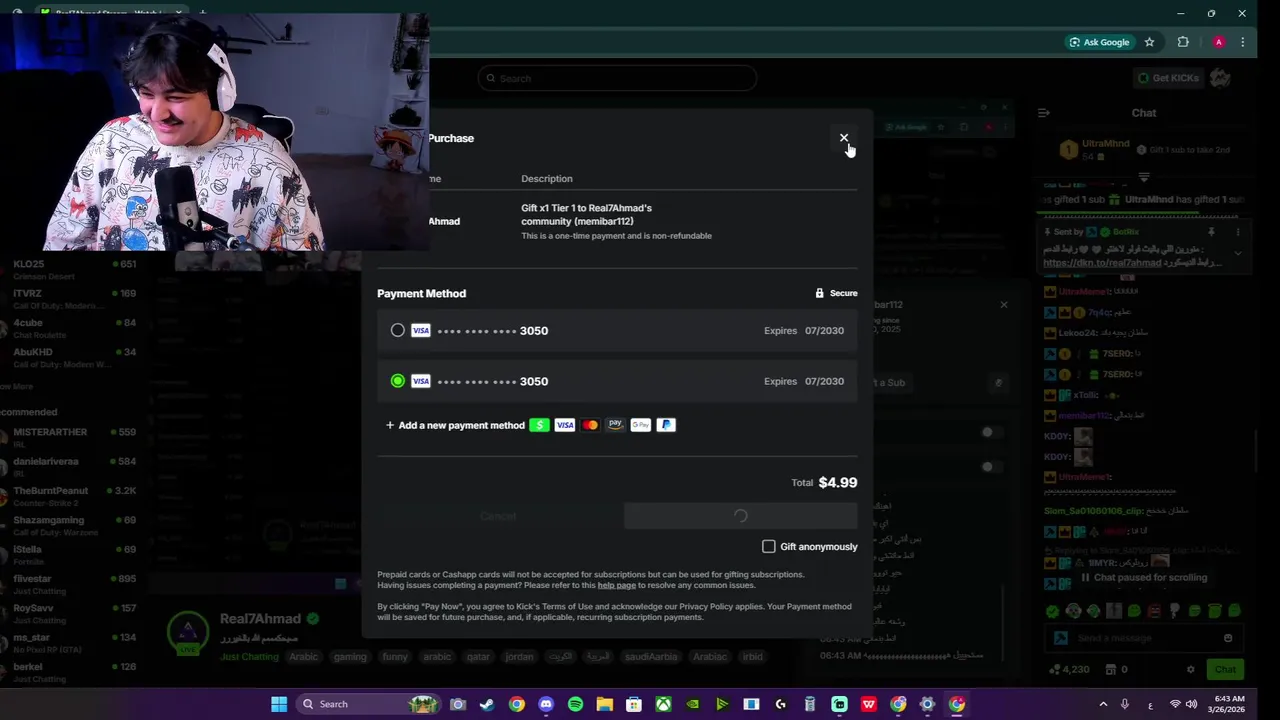Open chat settings gear
Viewport: 1280px width, 720px height.
(x=1190, y=669)
